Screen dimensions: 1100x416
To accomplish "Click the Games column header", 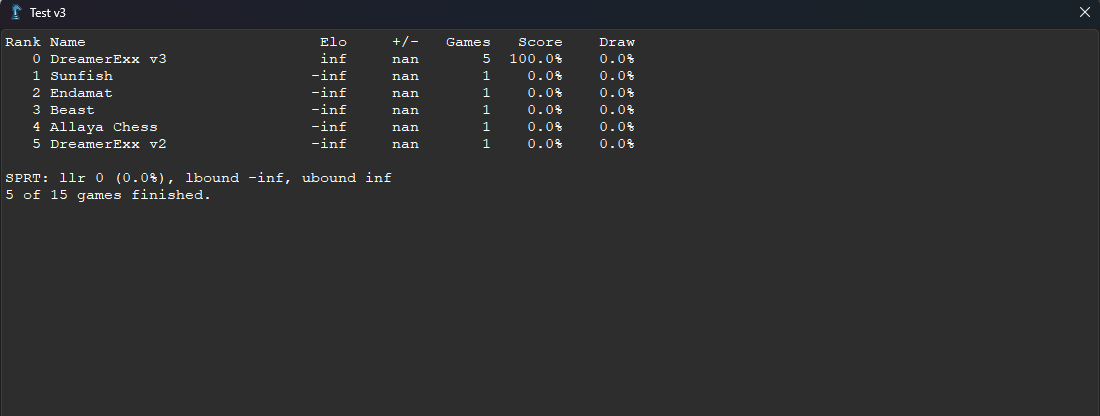I will tap(468, 42).
